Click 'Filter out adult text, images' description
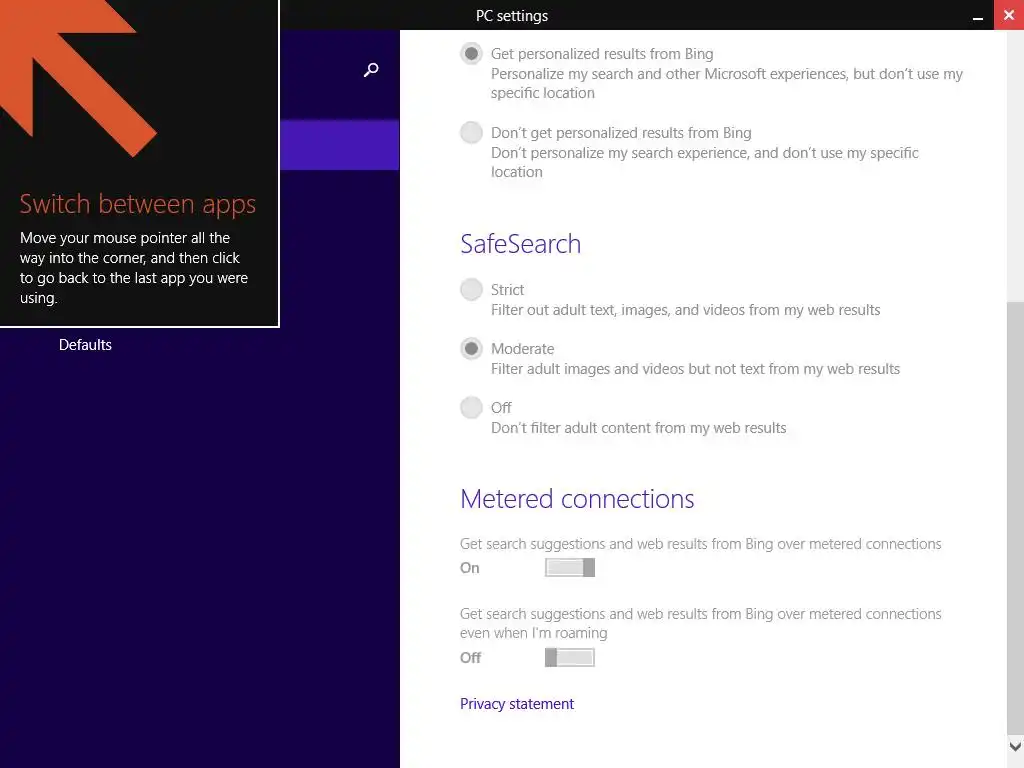The image size is (1024, 768). pyautogui.click(x=686, y=310)
